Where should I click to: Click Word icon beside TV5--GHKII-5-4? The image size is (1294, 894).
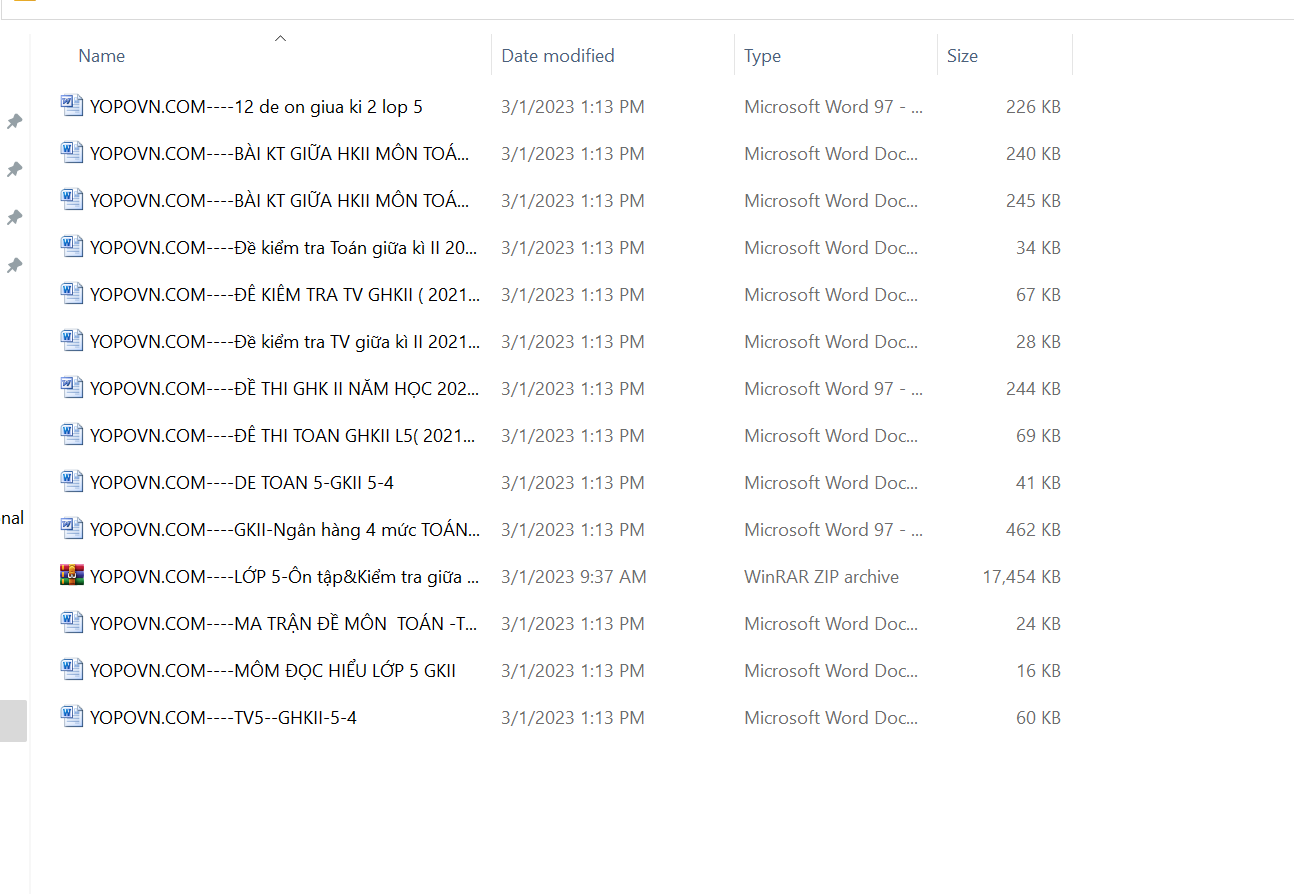coord(72,716)
